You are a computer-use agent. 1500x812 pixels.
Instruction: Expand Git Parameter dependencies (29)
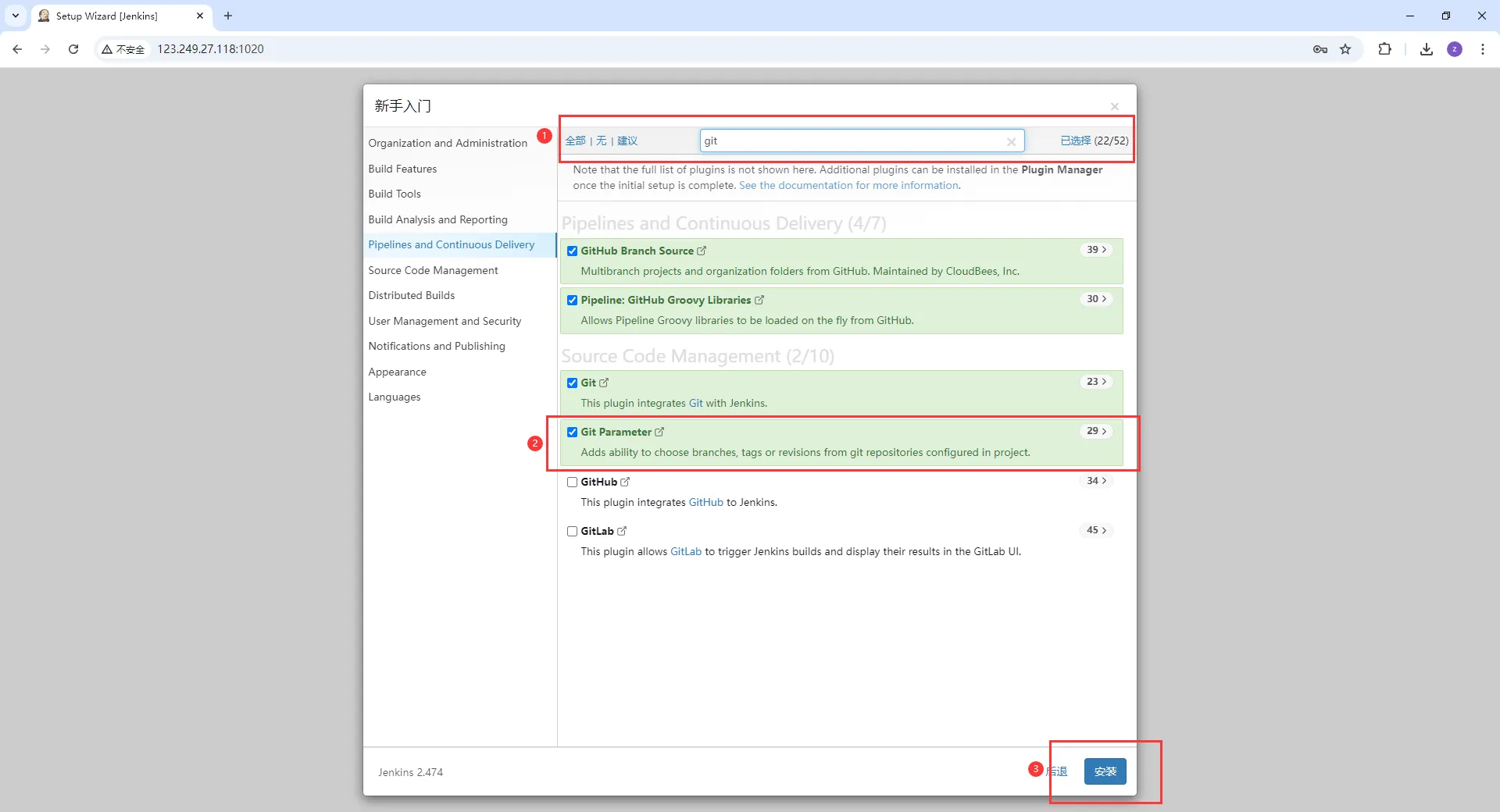pyautogui.click(x=1097, y=431)
